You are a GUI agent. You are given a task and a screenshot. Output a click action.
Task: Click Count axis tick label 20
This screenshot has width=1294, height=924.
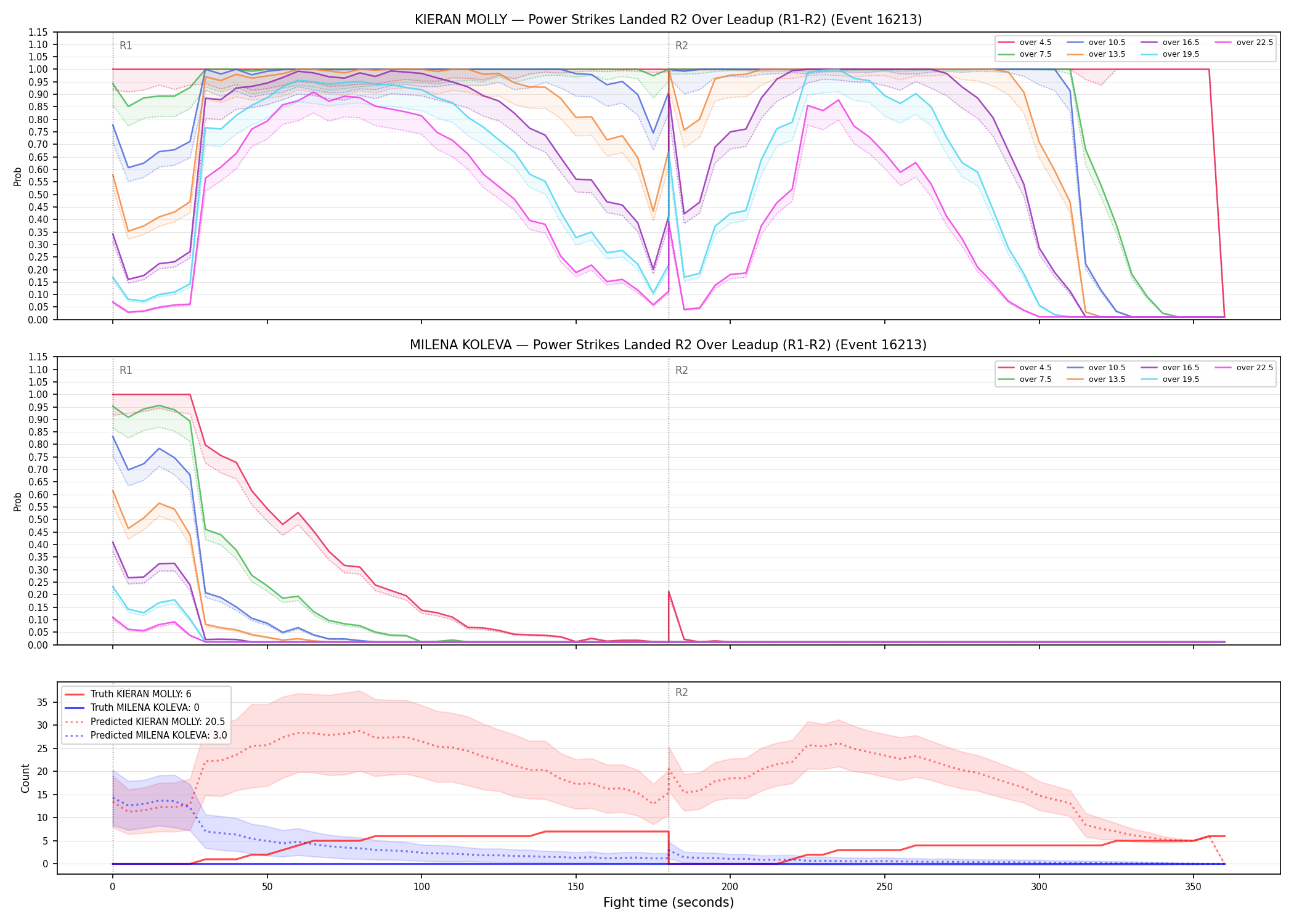[x=43, y=772]
